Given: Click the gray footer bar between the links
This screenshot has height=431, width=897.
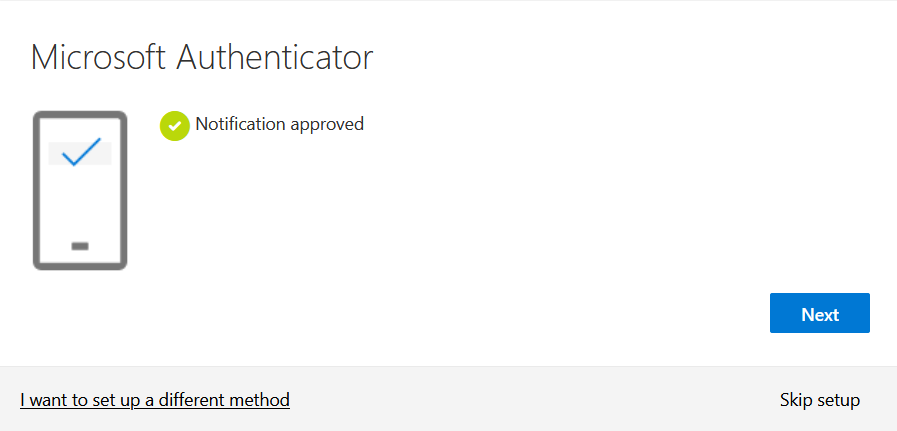Looking at the screenshot, I should (x=530, y=400).
